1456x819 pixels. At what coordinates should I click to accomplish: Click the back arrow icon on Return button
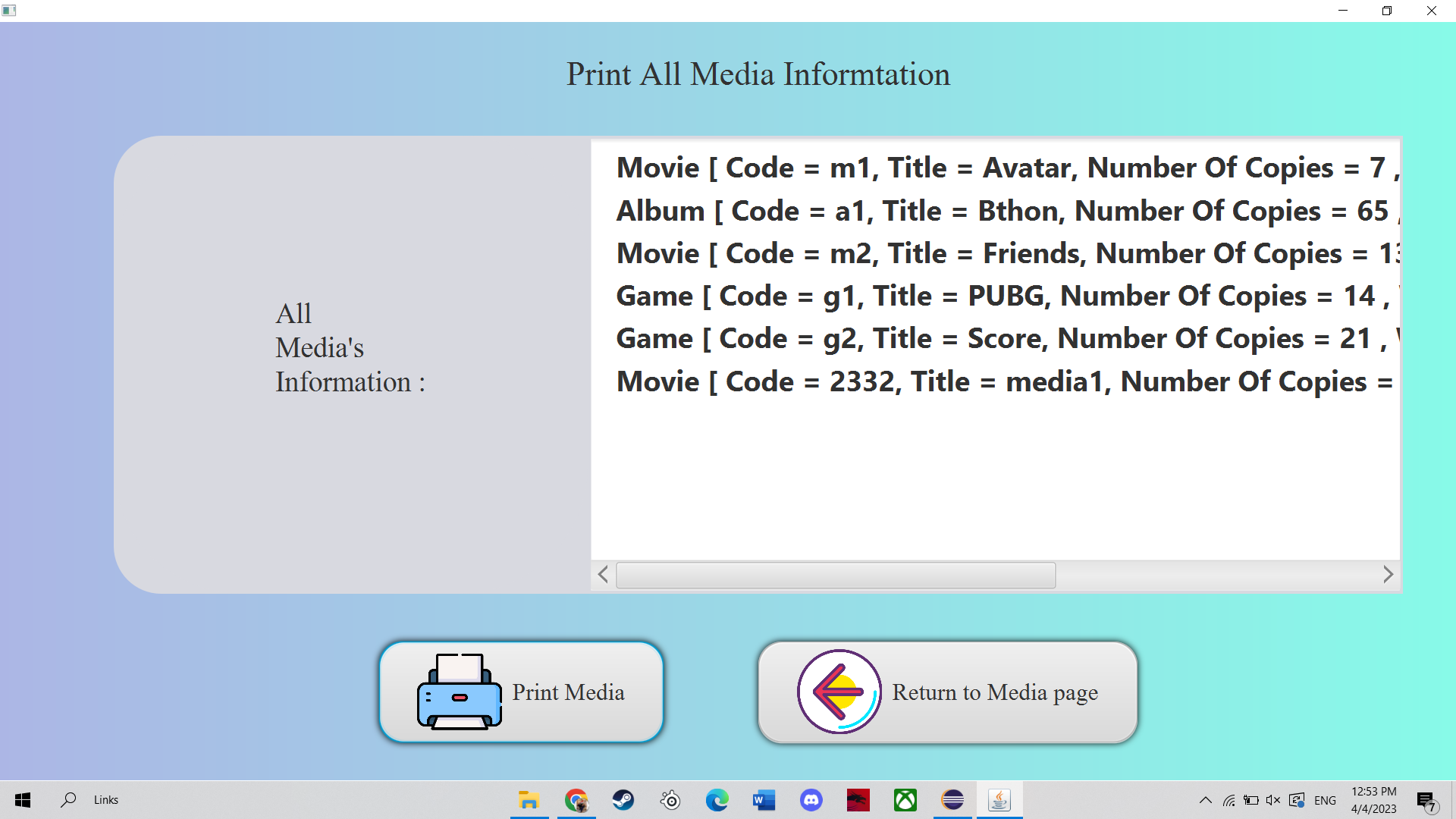839,692
